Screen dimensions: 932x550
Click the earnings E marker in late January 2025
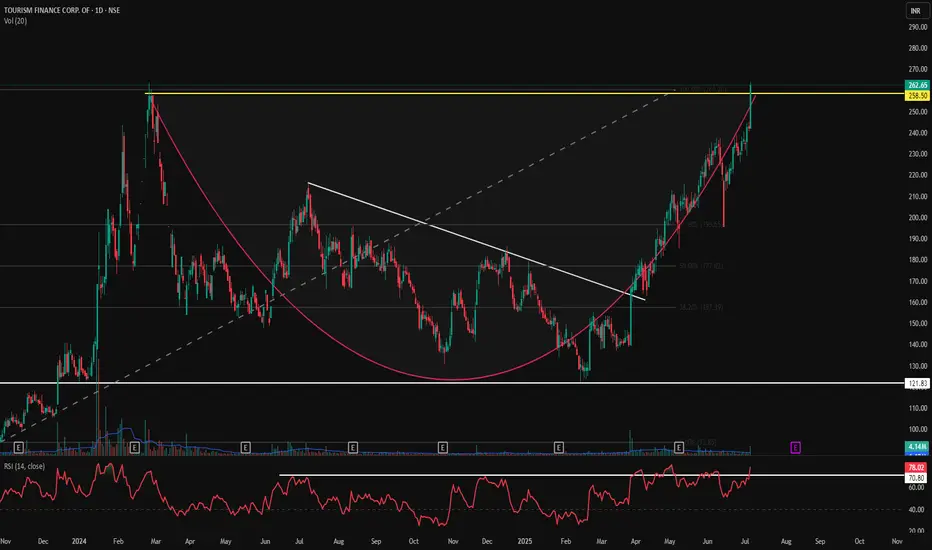click(559, 447)
